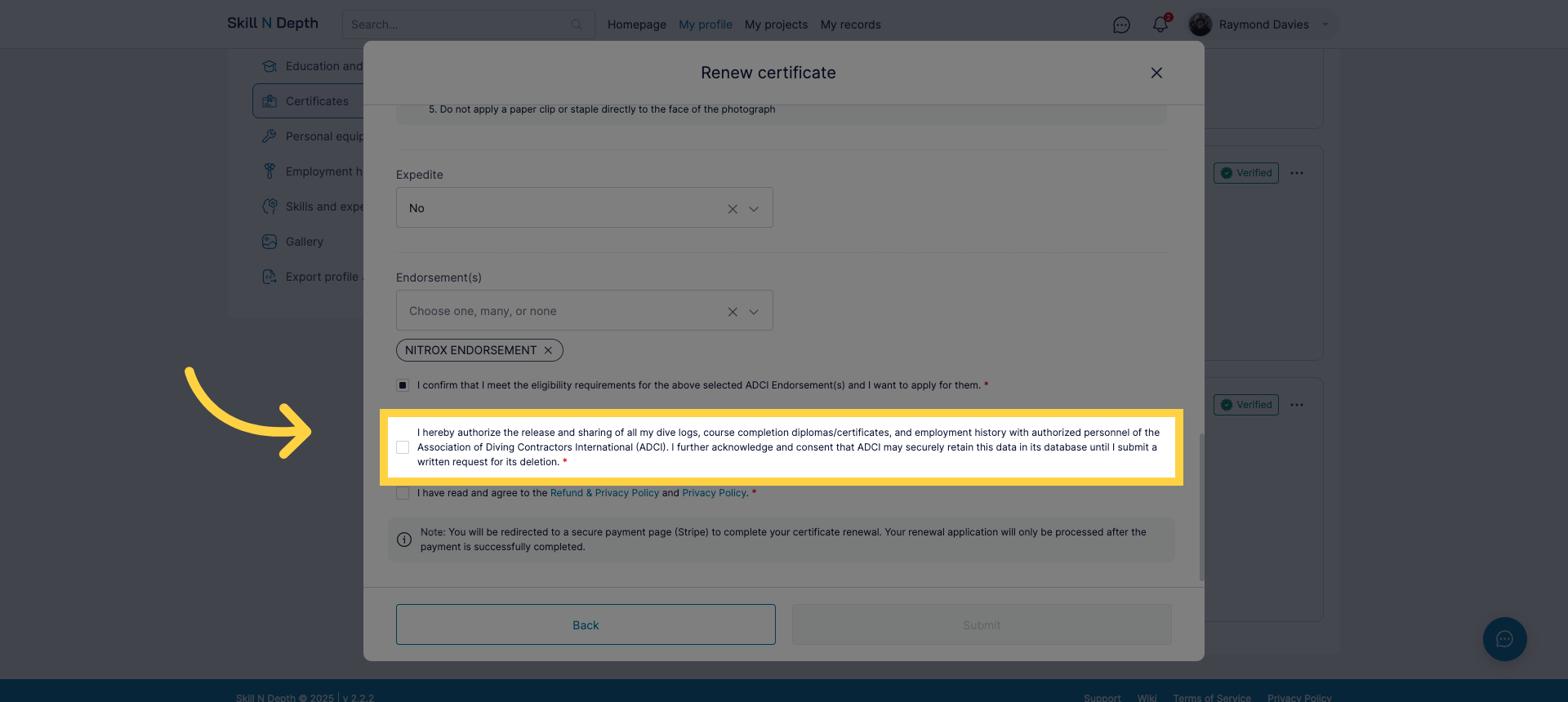
Task: Open options menu beside first Verified badge
Action: (1297, 173)
